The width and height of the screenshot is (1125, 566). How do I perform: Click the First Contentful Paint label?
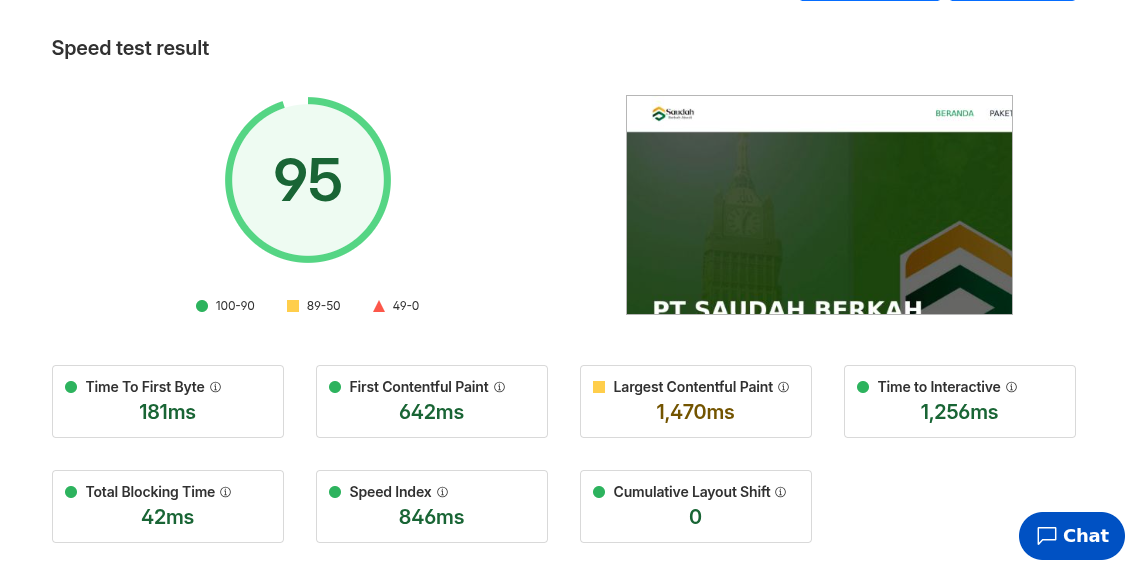pos(419,387)
